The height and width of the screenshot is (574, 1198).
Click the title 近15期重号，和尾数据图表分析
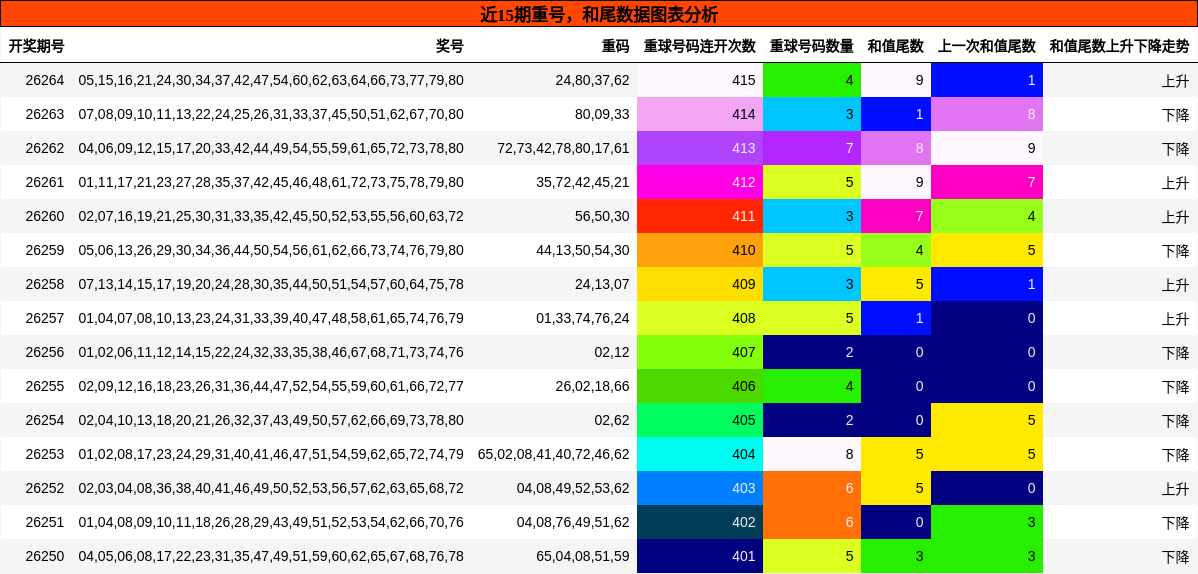tap(599, 15)
